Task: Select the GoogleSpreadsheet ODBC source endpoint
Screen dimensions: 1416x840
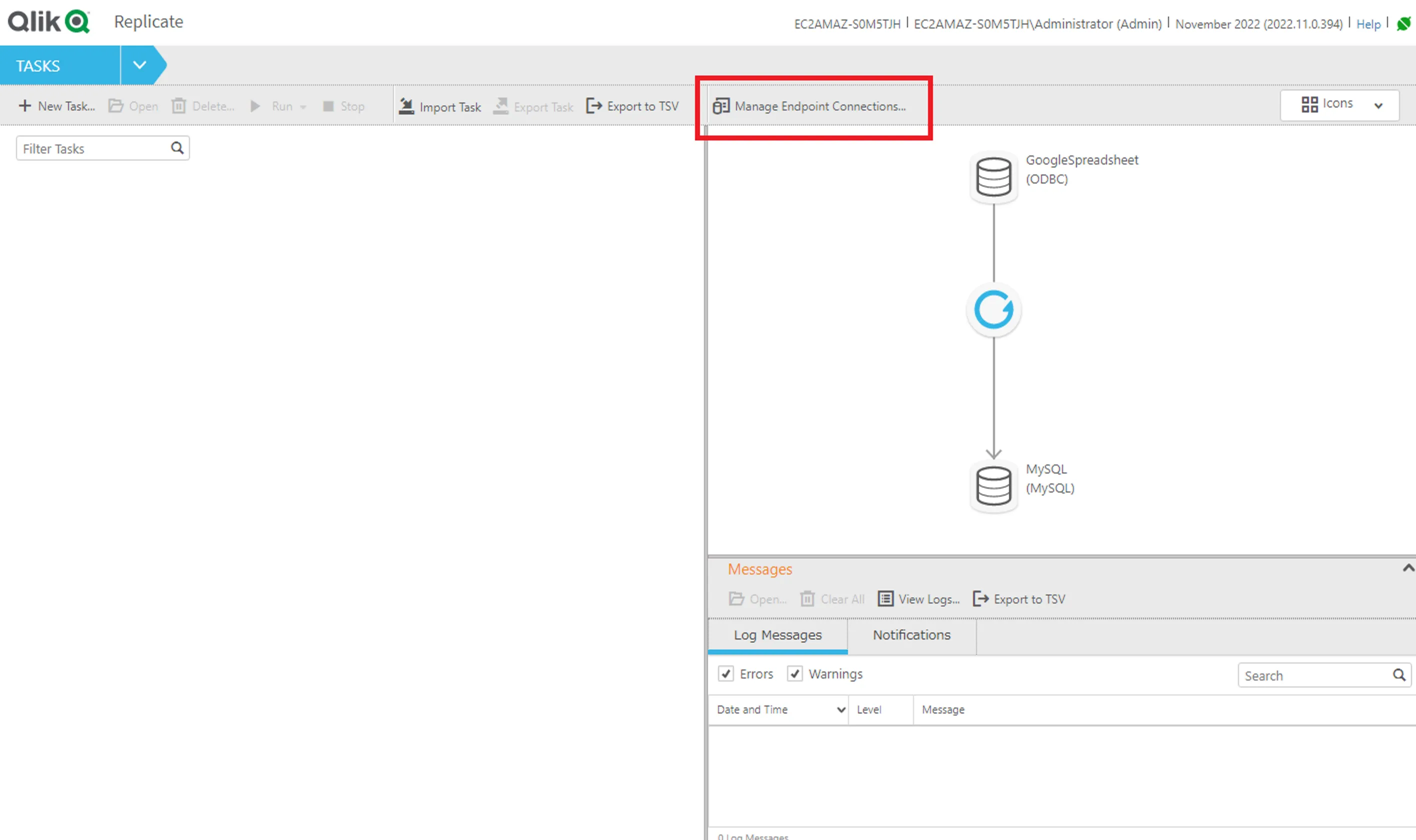Action: (x=993, y=176)
